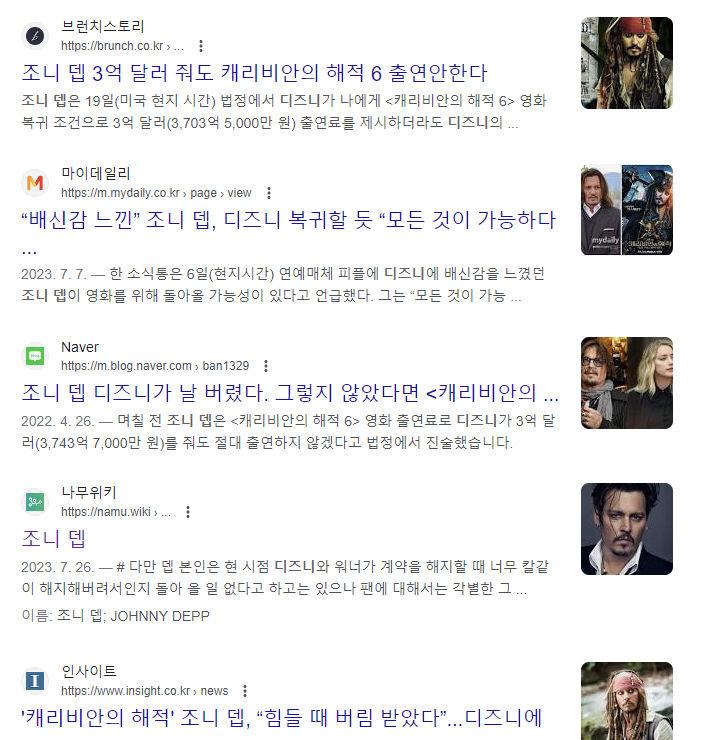Click the '브런치스토리' site name
The image size is (704, 740).
102,26
